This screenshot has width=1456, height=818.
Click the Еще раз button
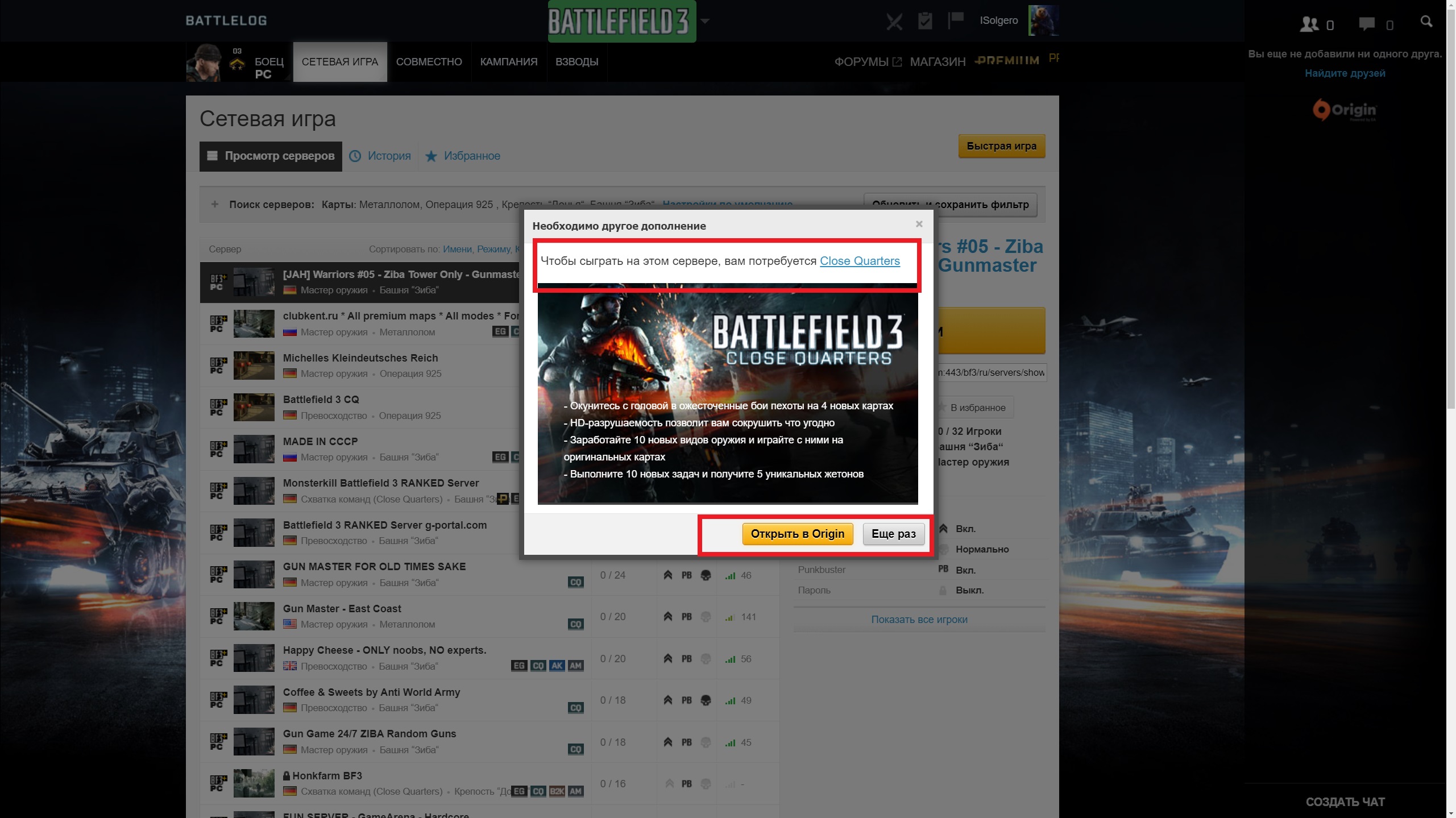pos(893,534)
